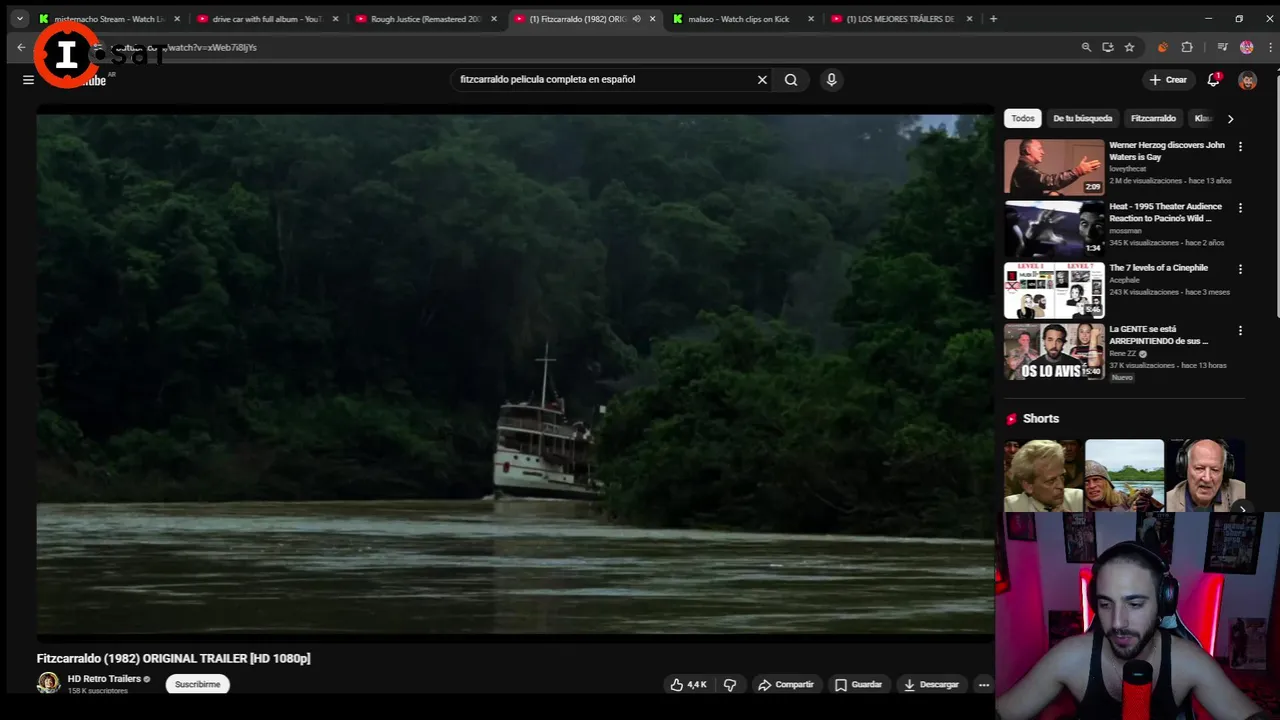Open more actions three-dot under video

click(984, 684)
